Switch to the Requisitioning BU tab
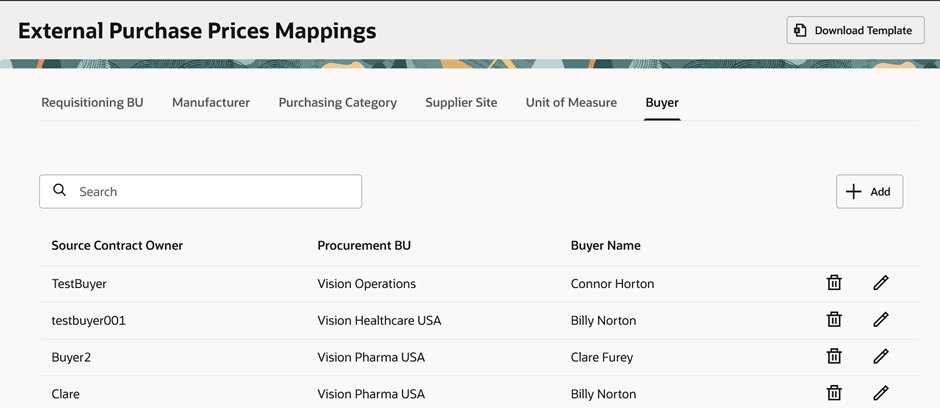This screenshot has width=940, height=408. [x=92, y=102]
